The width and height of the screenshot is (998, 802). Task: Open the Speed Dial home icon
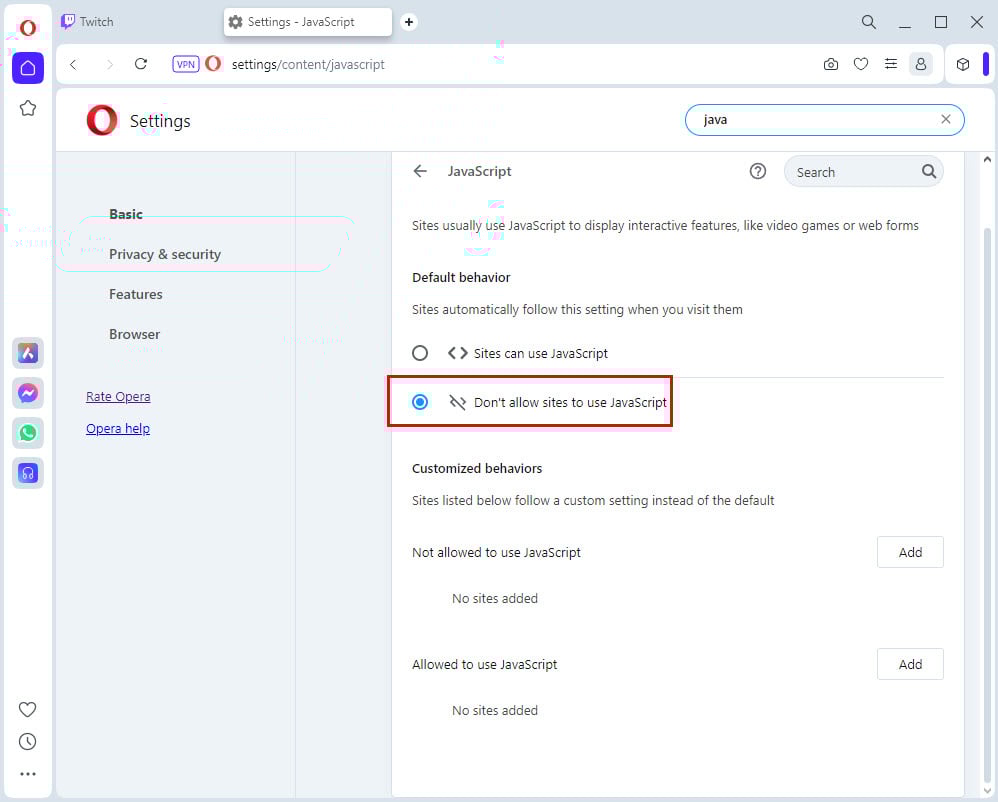[x=28, y=67]
